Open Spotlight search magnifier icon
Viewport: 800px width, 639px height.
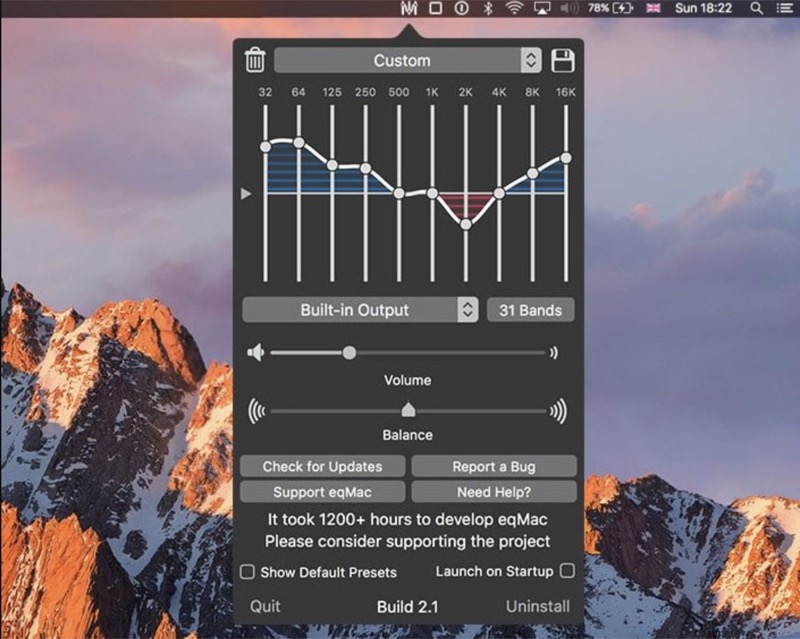(757, 8)
